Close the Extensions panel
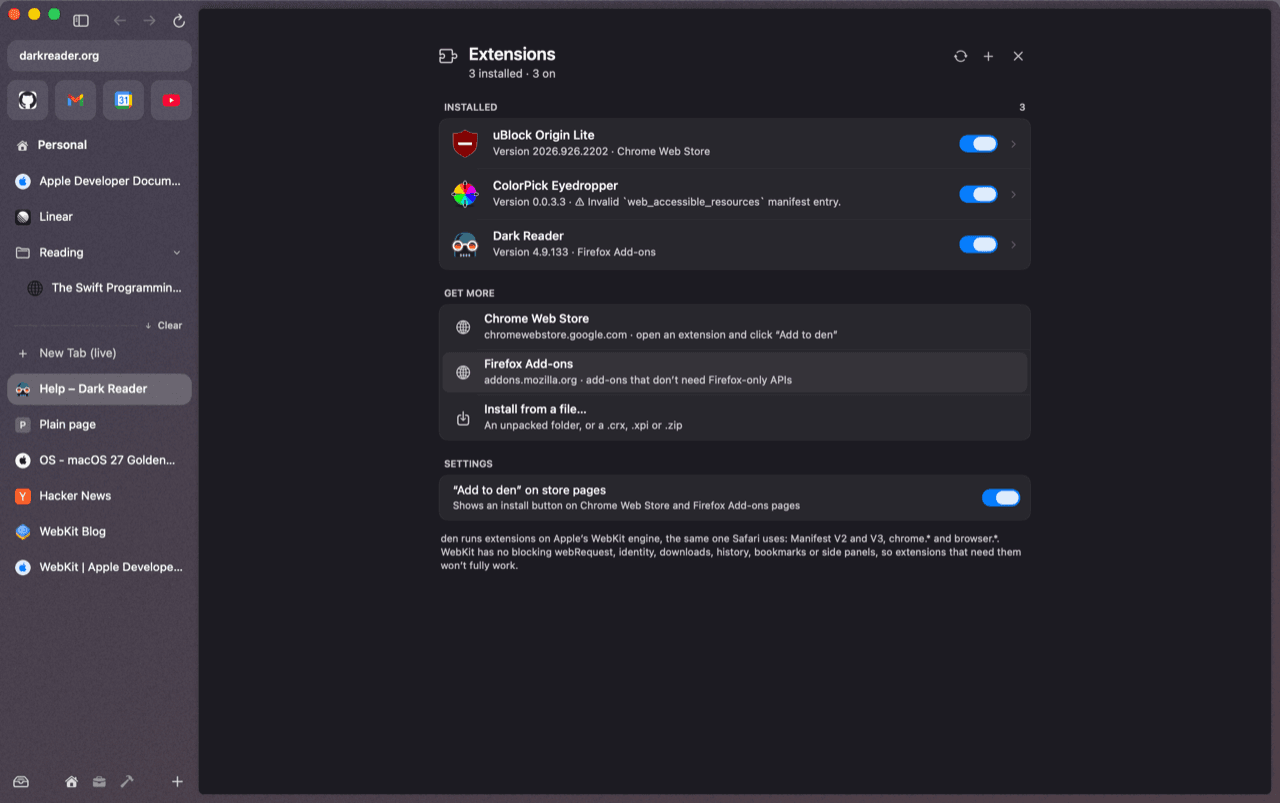Viewport: 1280px width, 803px height. point(1018,56)
